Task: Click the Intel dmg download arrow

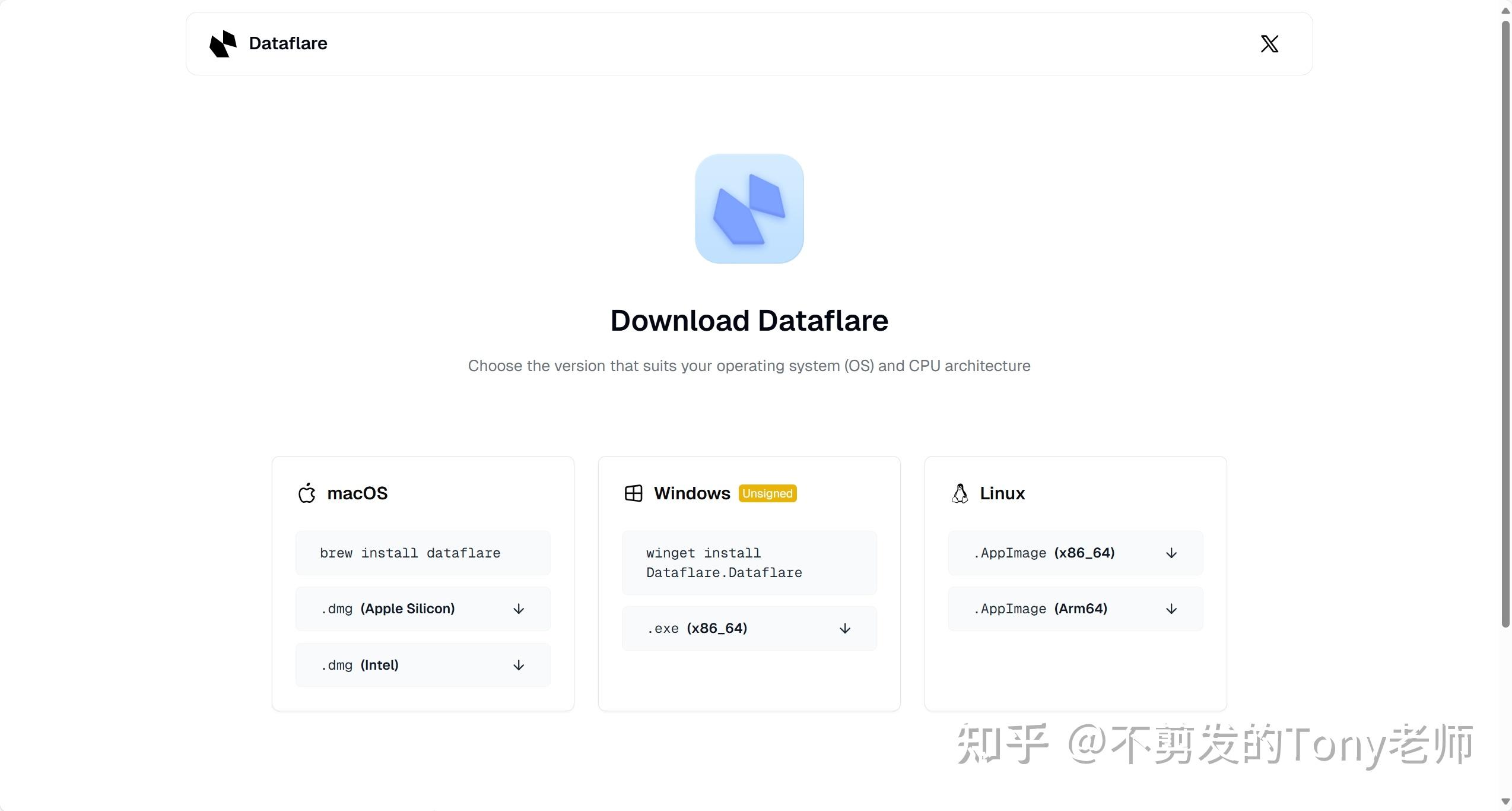Action: (519, 666)
